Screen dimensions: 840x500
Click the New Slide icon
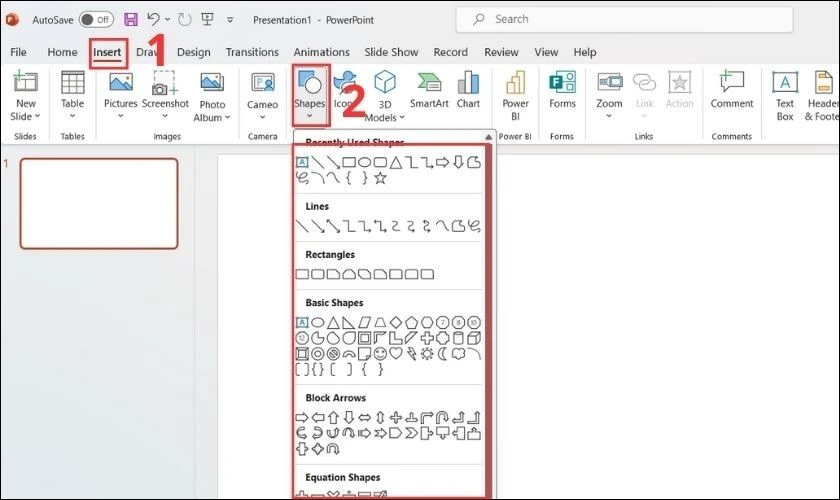click(x=25, y=81)
